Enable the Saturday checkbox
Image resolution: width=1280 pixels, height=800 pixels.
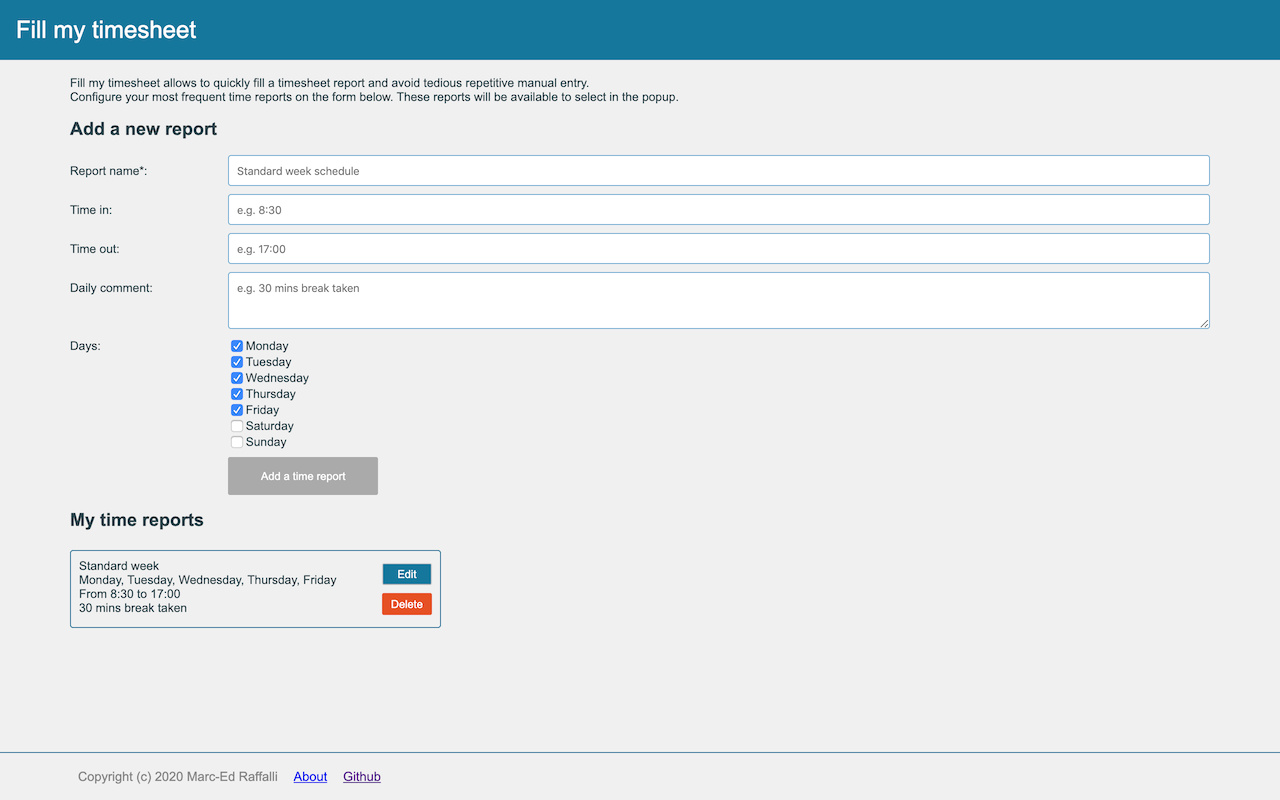[x=237, y=426]
